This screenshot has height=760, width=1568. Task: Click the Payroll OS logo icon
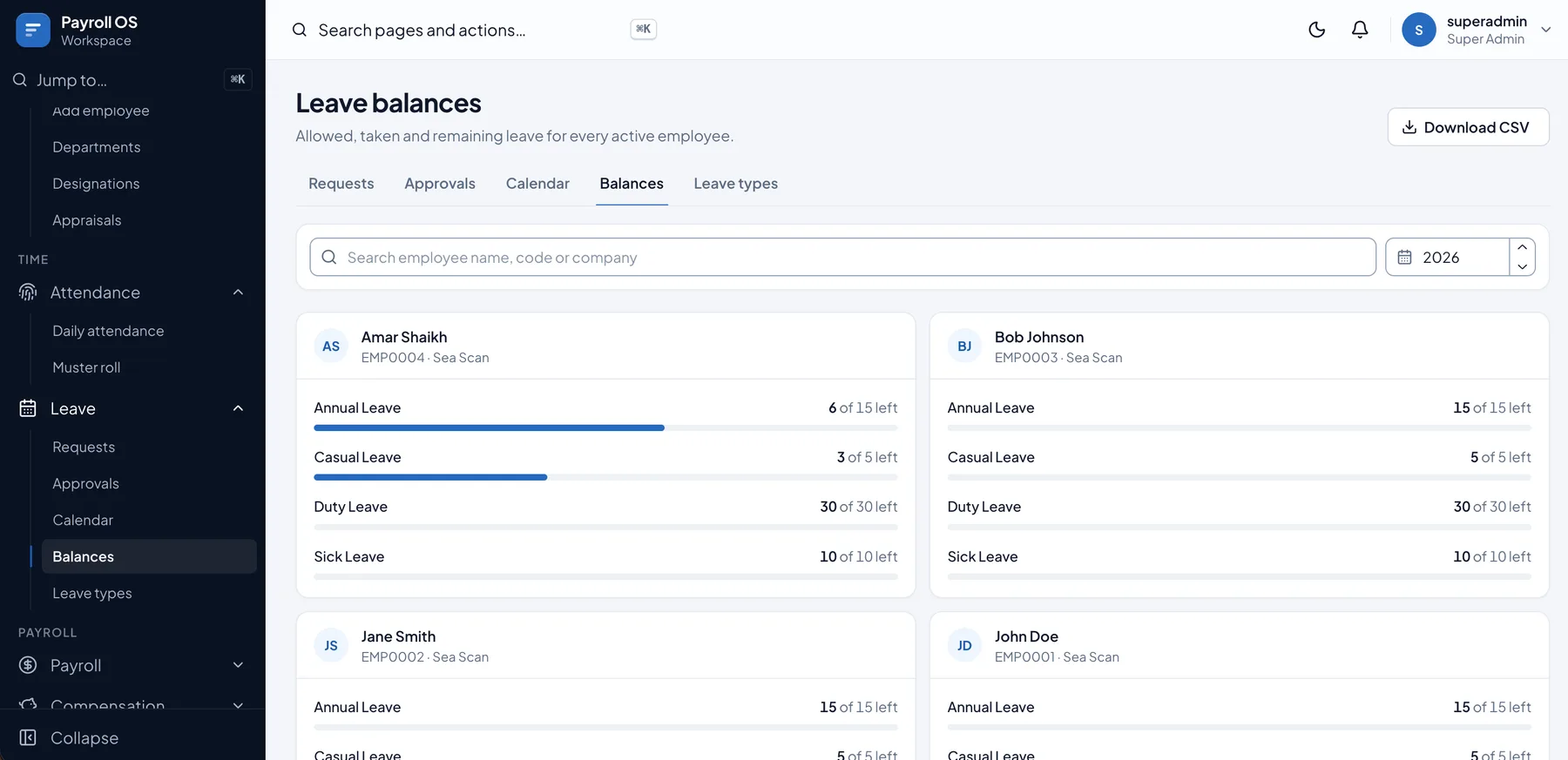pos(33,30)
